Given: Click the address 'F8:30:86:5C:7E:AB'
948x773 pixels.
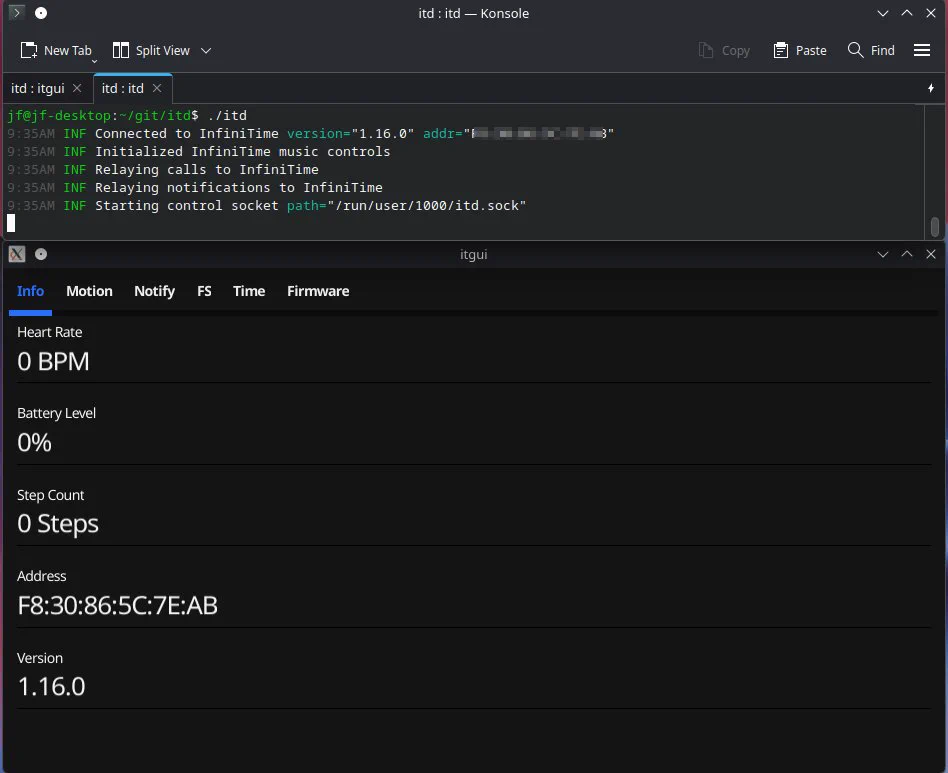Looking at the screenshot, I should pos(117,606).
